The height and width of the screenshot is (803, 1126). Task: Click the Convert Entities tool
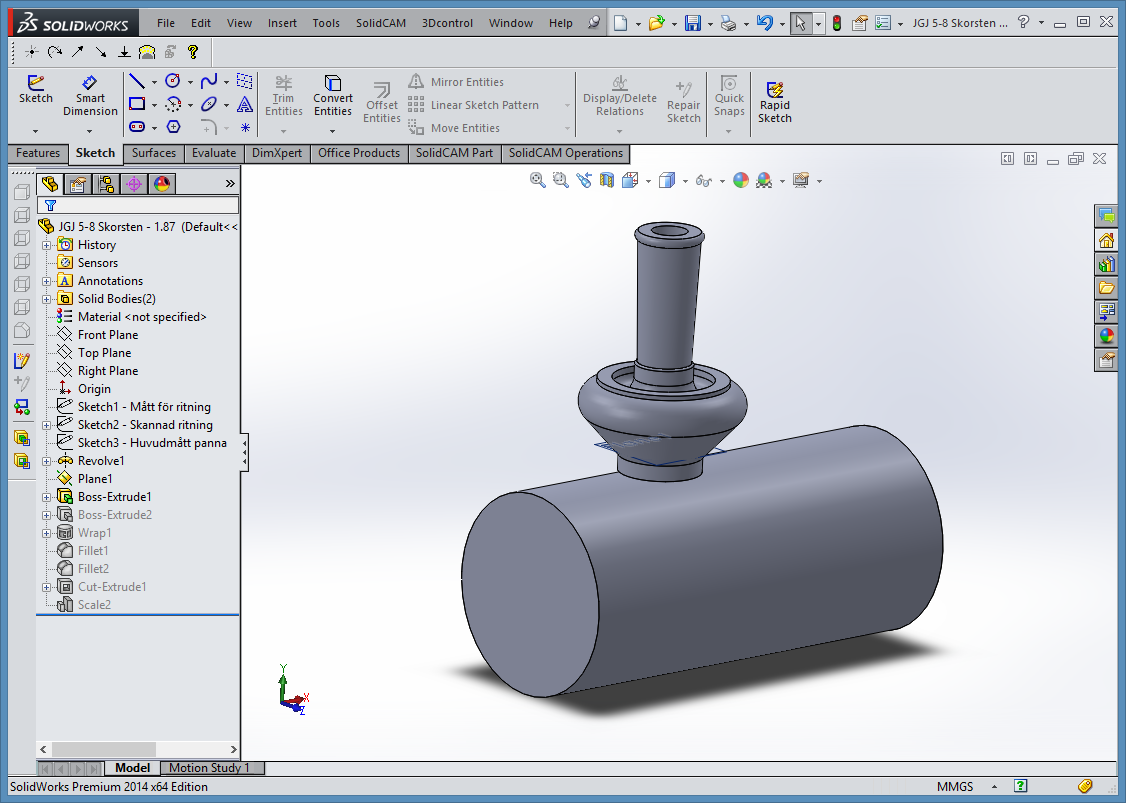[332, 96]
